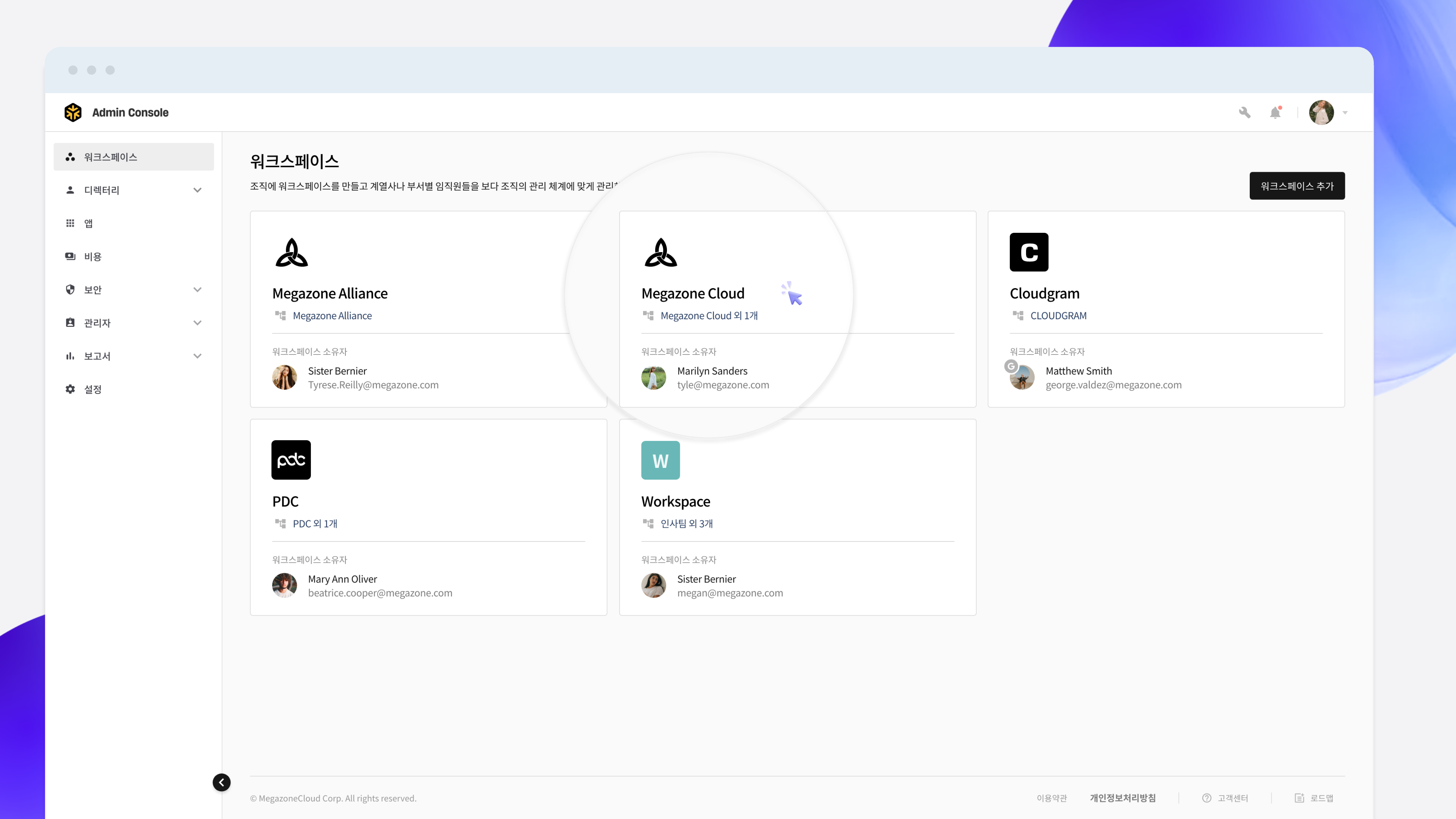1456x819 pixels.
Task: Click org tree icon on Megazone Cloud card
Action: click(x=648, y=315)
